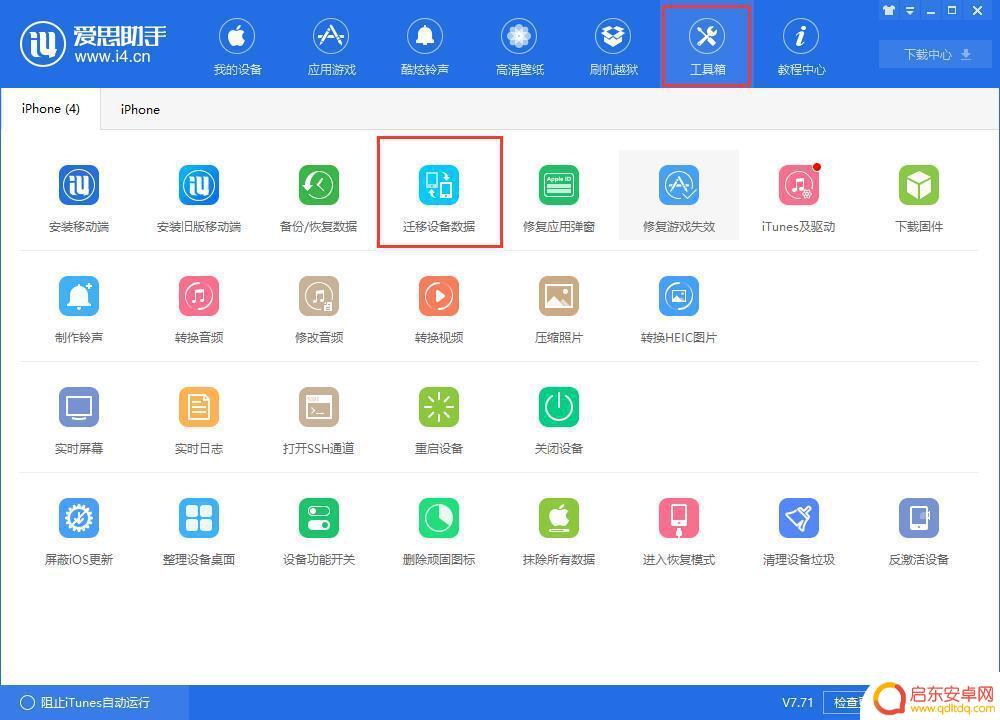The width and height of the screenshot is (1000, 720).
Task: Open 下载中心 download center
Action: tap(936, 55)
